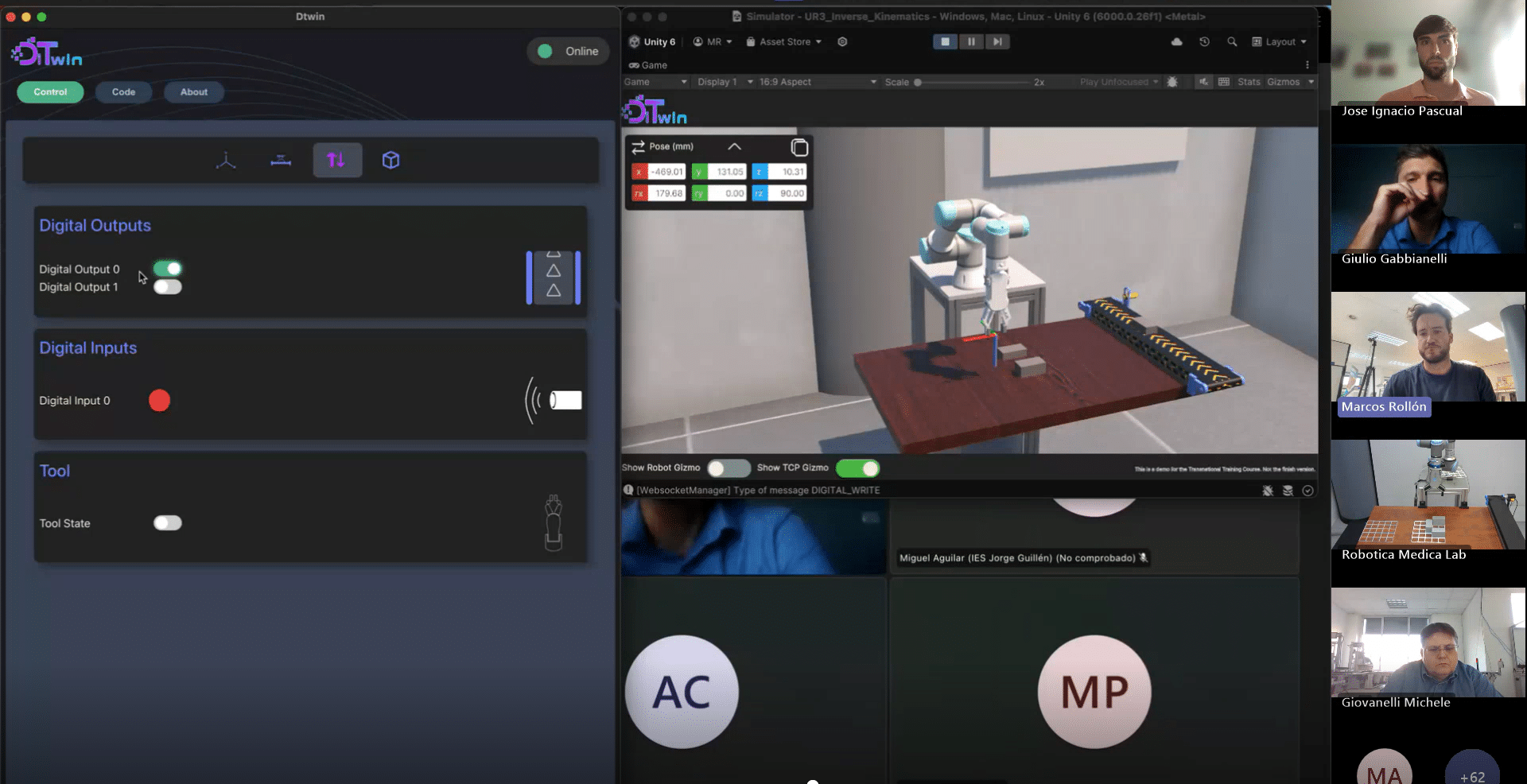Collapse the Pose (mm) panel
The height and width of the screenshot is (784, 1527).
click(734, 147)
